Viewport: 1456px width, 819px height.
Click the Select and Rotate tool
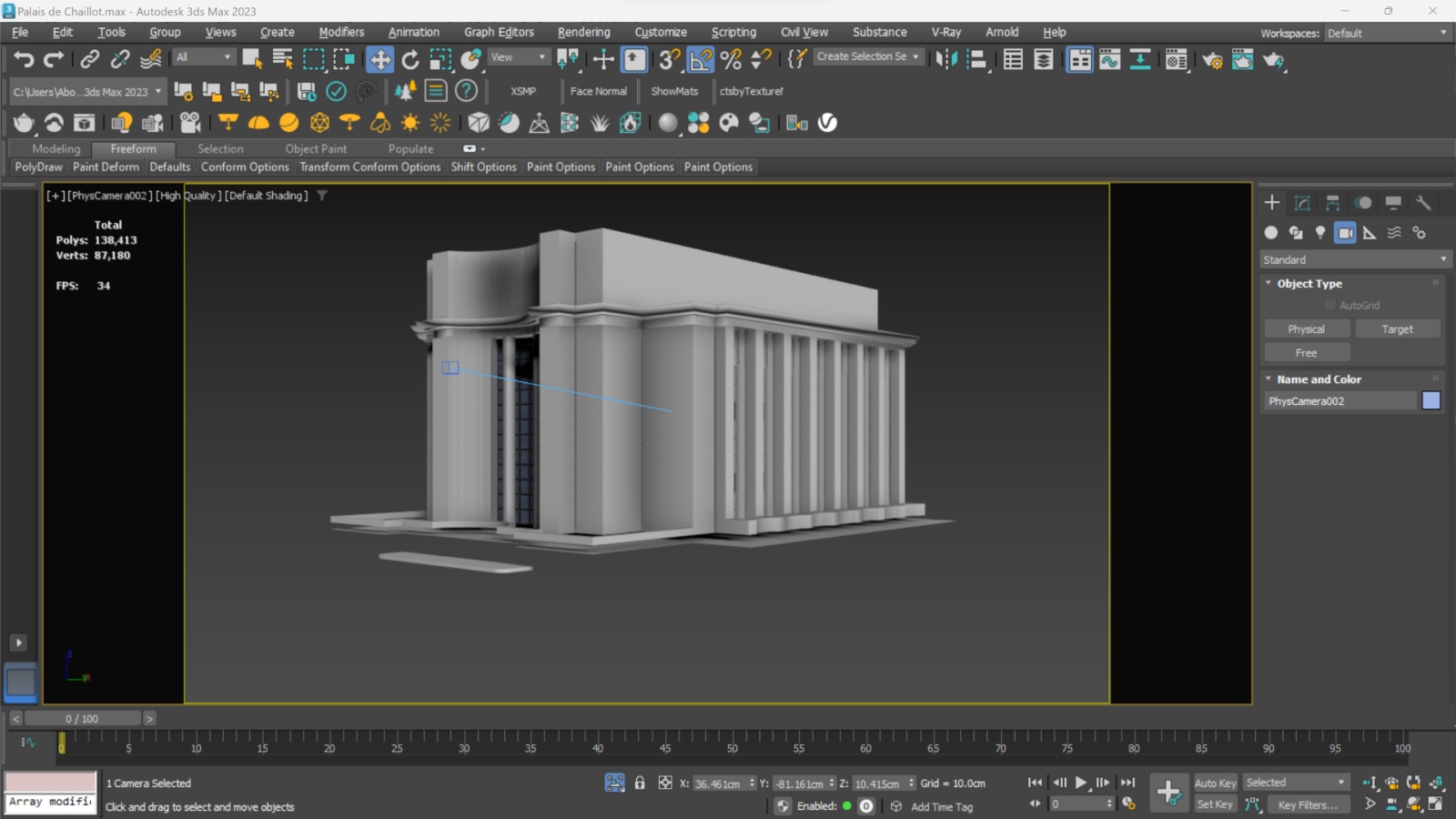coord(410,60)
